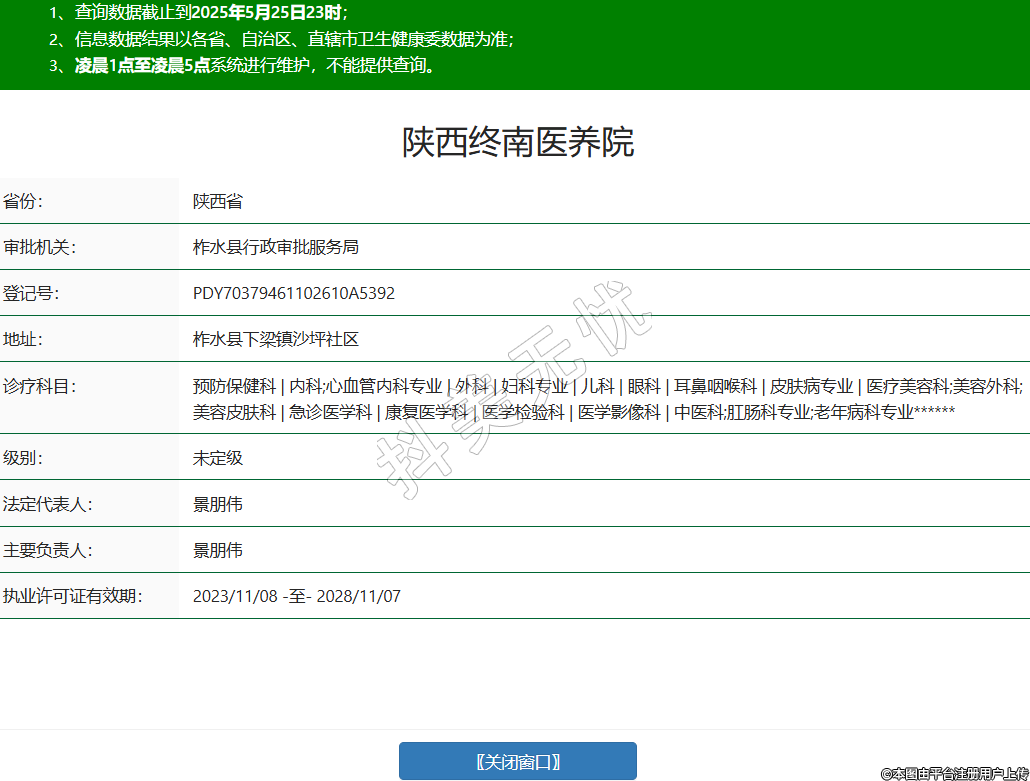This screenshot has height=781, width=1030.
Task: Click the 柞水县行政审批服务局 value text
Action: tap(276, 247)
